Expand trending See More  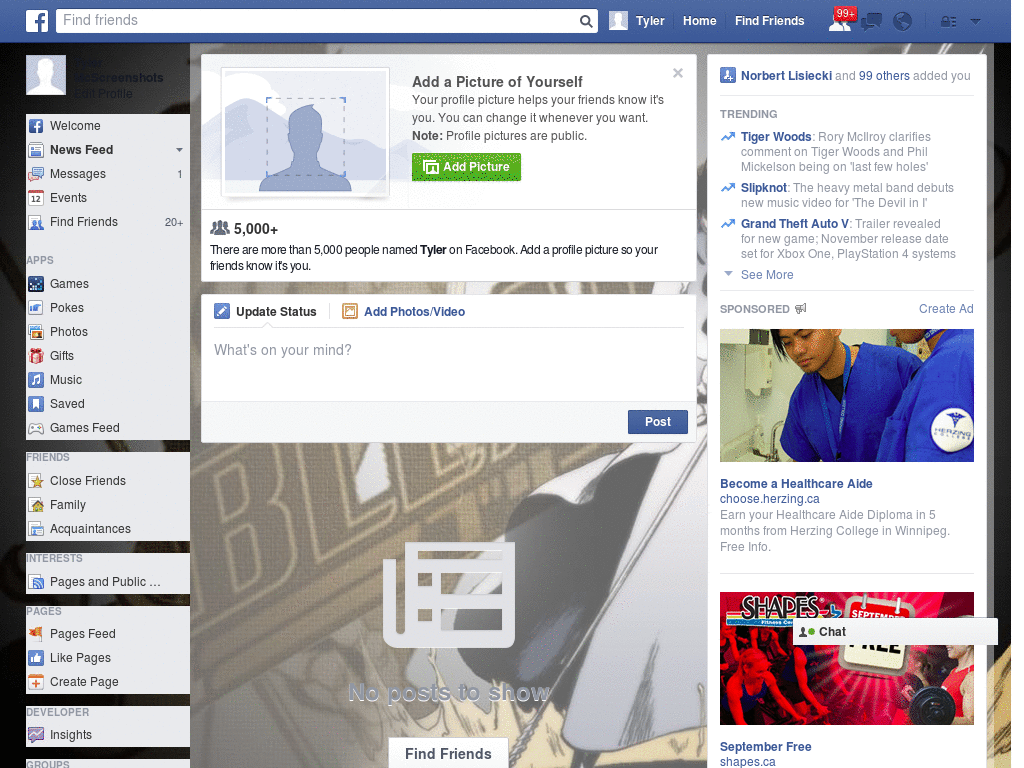[767, 275]
